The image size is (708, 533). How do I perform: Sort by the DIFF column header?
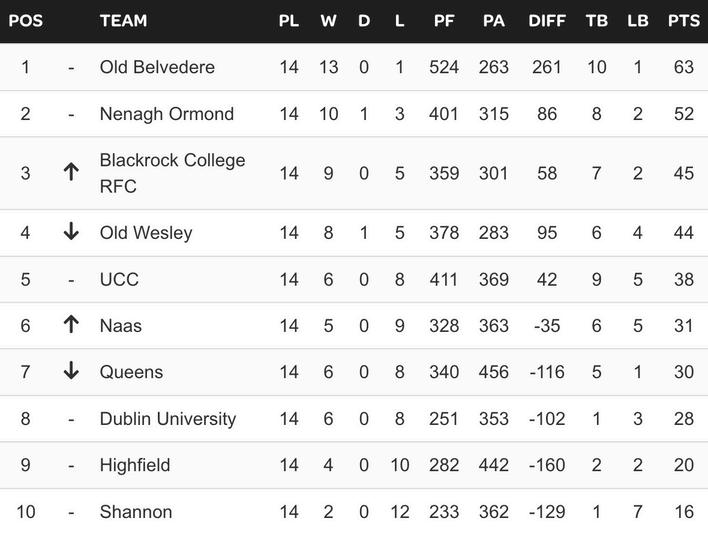[547, 21]
